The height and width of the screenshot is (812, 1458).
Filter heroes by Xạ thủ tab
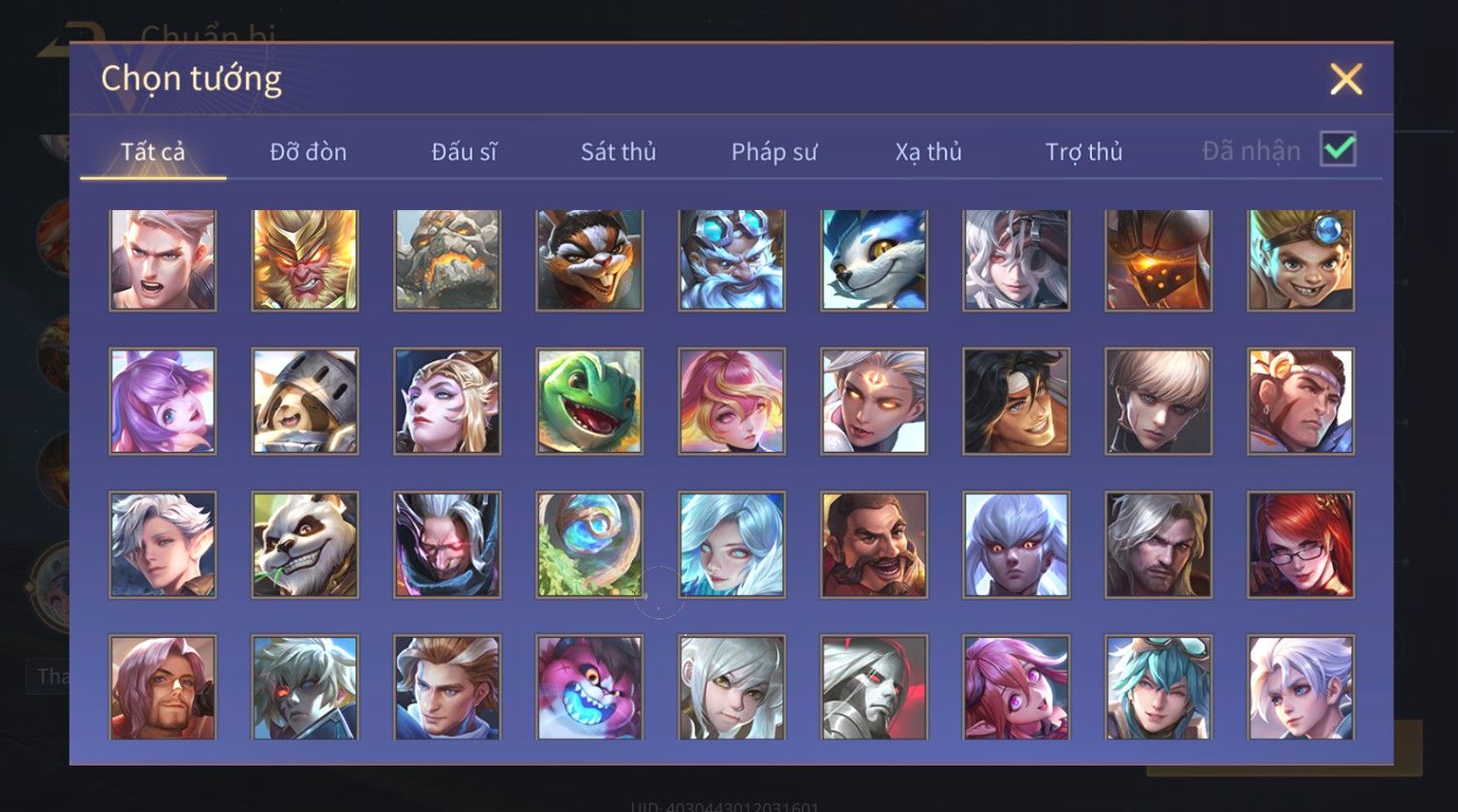(x=928, y=152)
